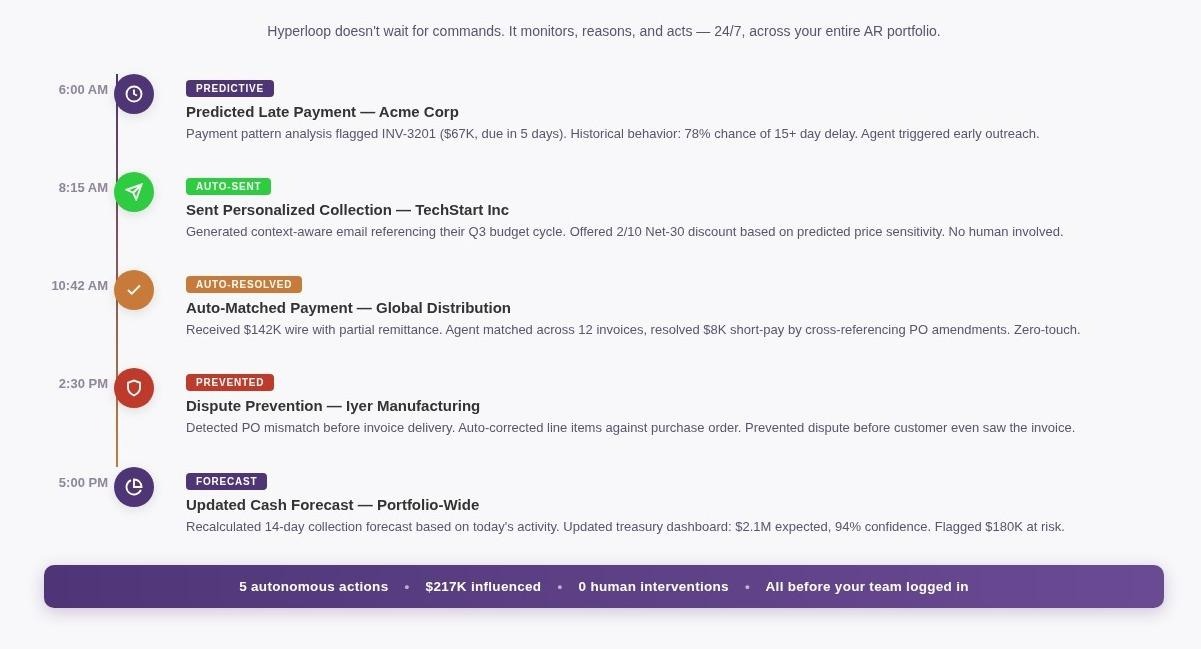Click '$217K influenced' in summary bar
This screenshot has height=649, width=1201.
pyautogui.click(x=483, y=587)
